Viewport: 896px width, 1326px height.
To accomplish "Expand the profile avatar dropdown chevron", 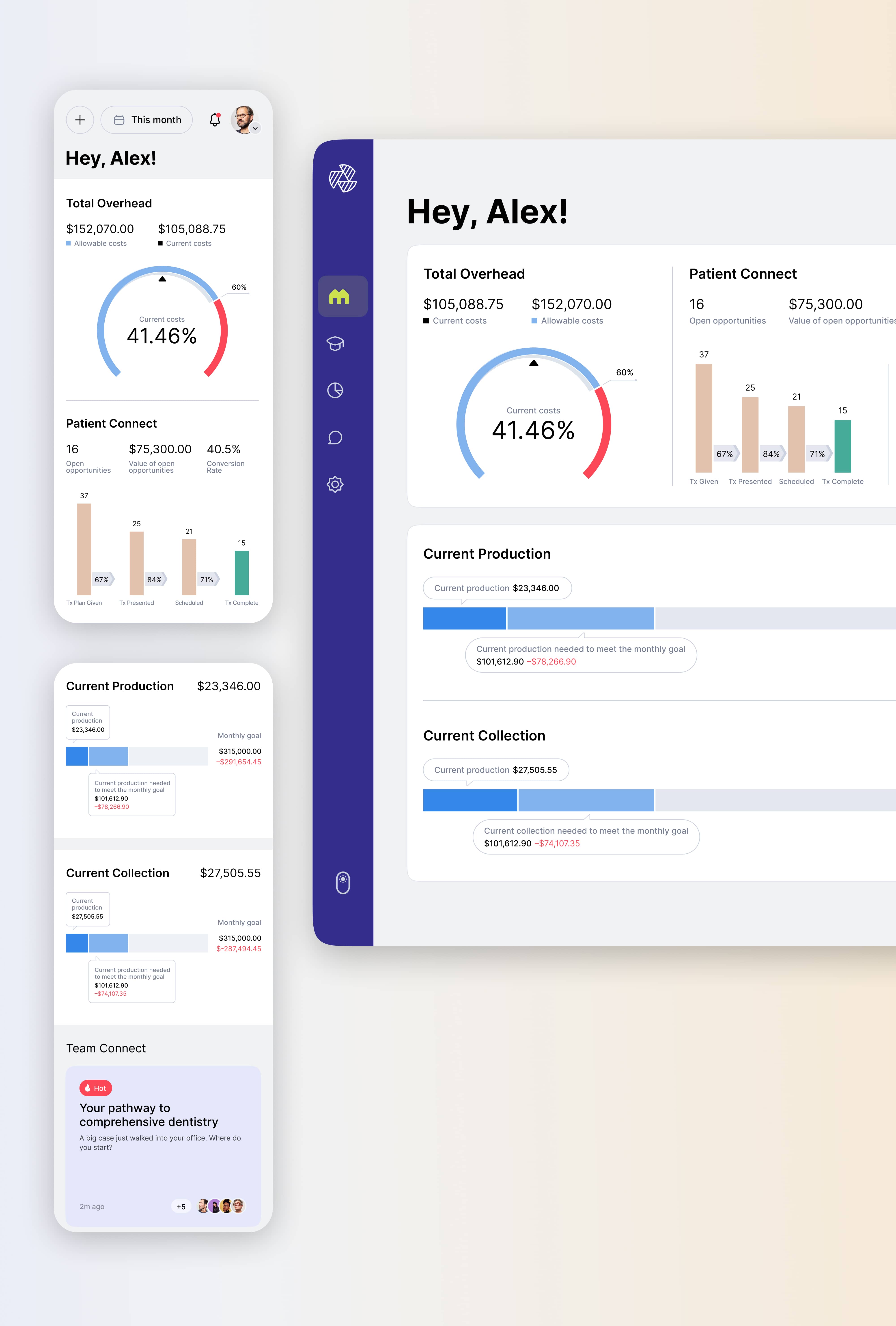I will click(x=256, y=128).
